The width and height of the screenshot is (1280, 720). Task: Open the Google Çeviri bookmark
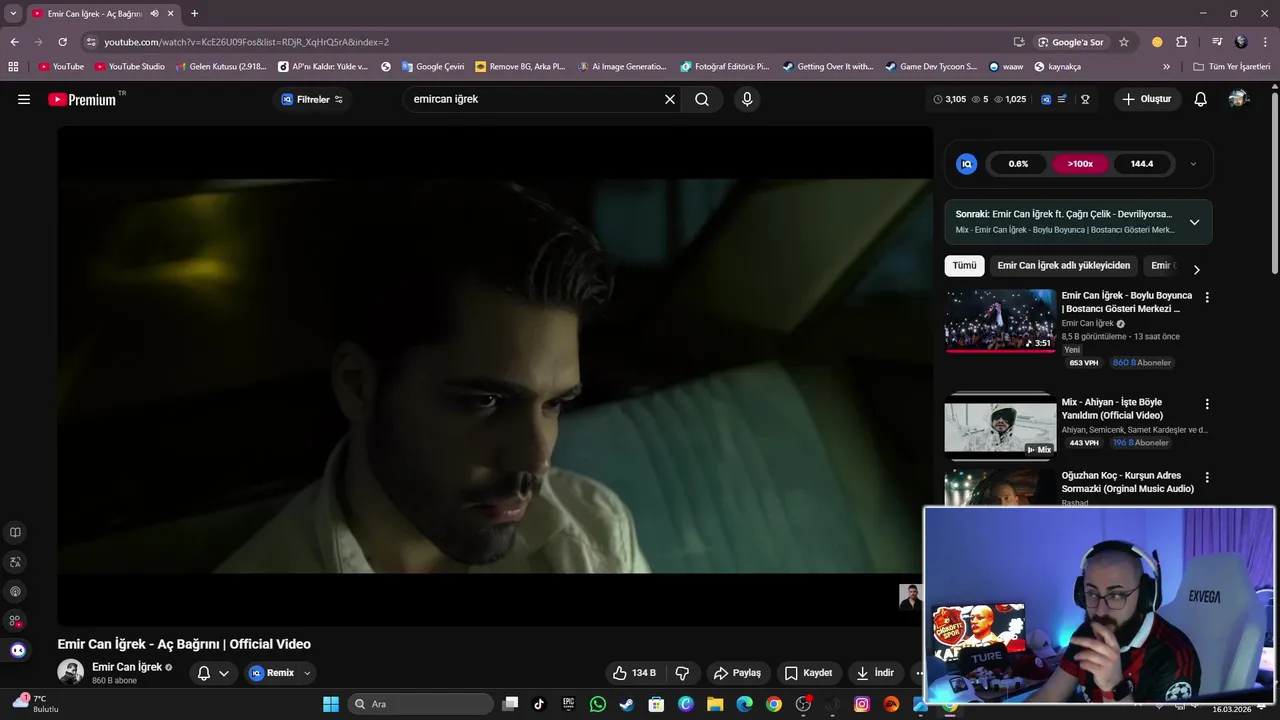point(433,67)
